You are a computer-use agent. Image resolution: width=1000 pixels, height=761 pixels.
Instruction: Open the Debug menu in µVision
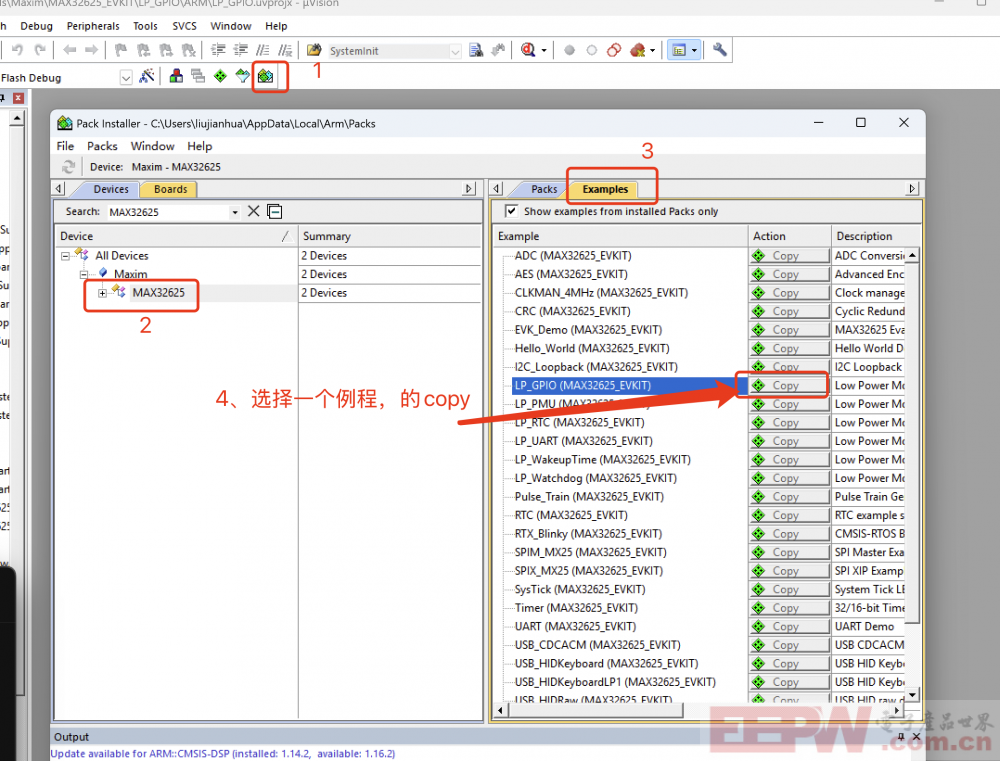[36, 26]
